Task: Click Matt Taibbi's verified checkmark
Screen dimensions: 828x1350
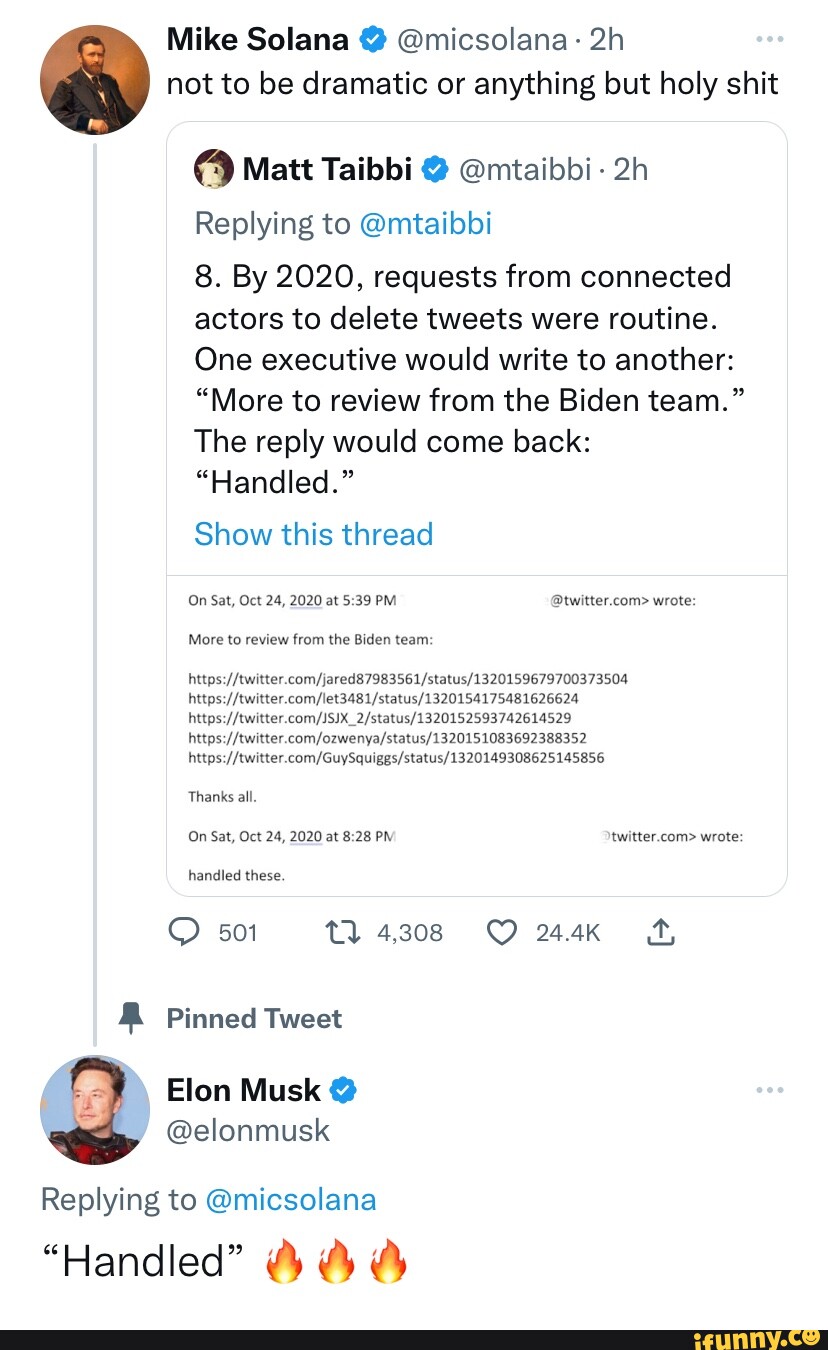Action: click(x=436, y=168)
